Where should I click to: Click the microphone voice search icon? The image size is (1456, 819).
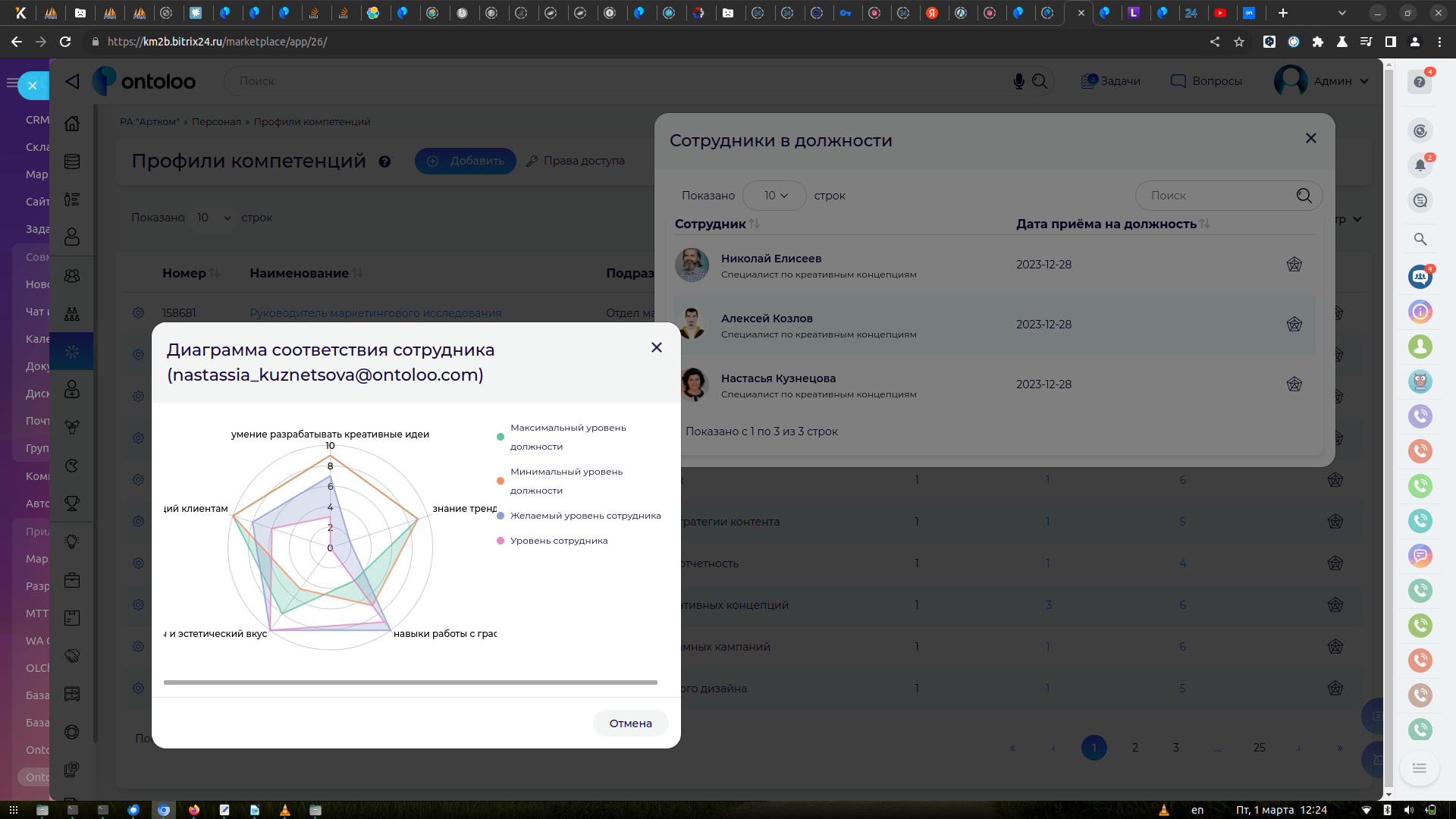click(1018, 81)
